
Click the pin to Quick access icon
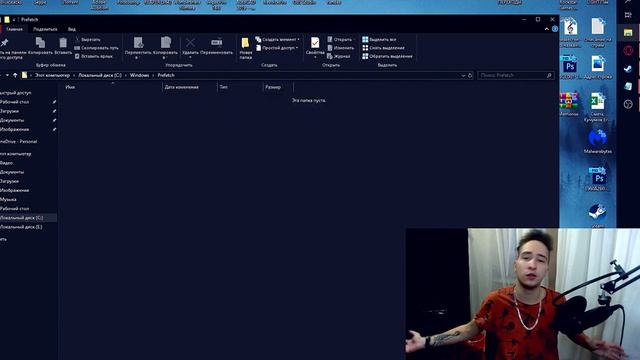tap(4, 43)
